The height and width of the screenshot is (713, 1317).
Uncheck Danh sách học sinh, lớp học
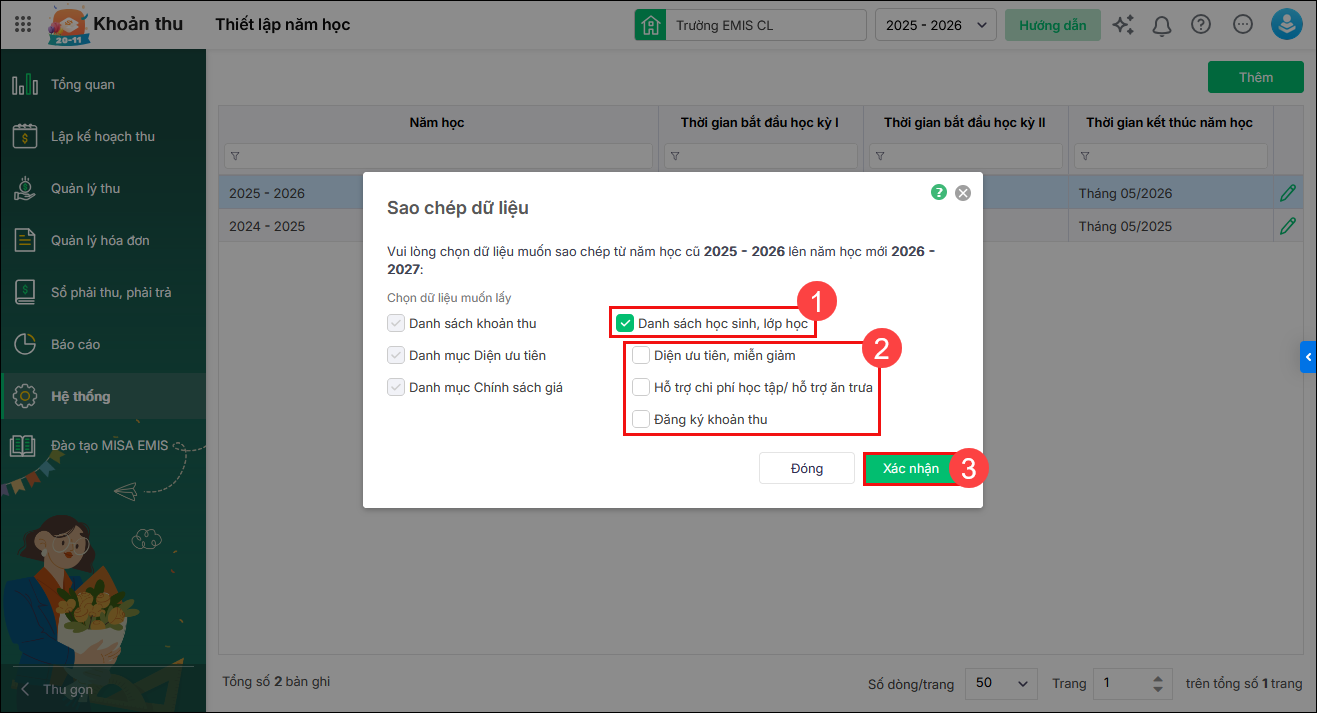[625, 323]
